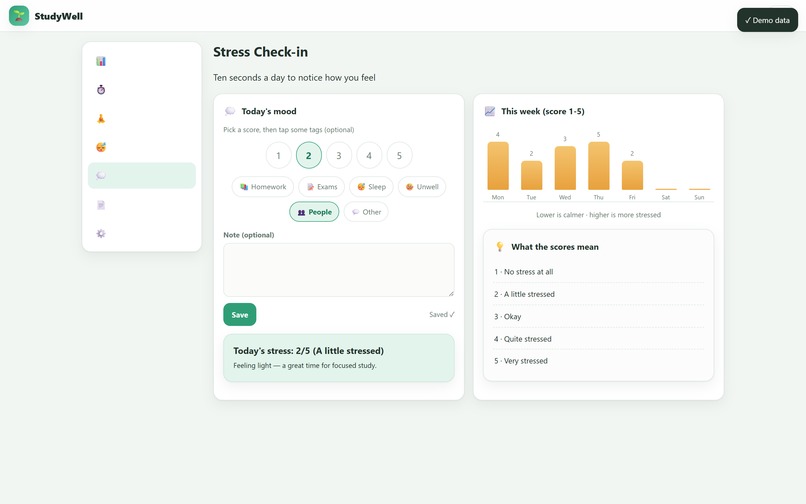Click the green Save button
The image size is (806, 504).
click(240, 315)
